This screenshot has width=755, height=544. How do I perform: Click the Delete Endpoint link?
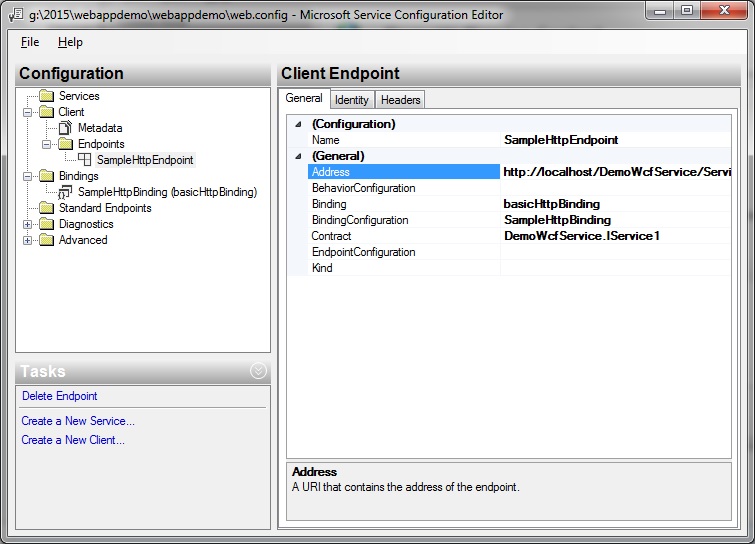pos(60,396)
